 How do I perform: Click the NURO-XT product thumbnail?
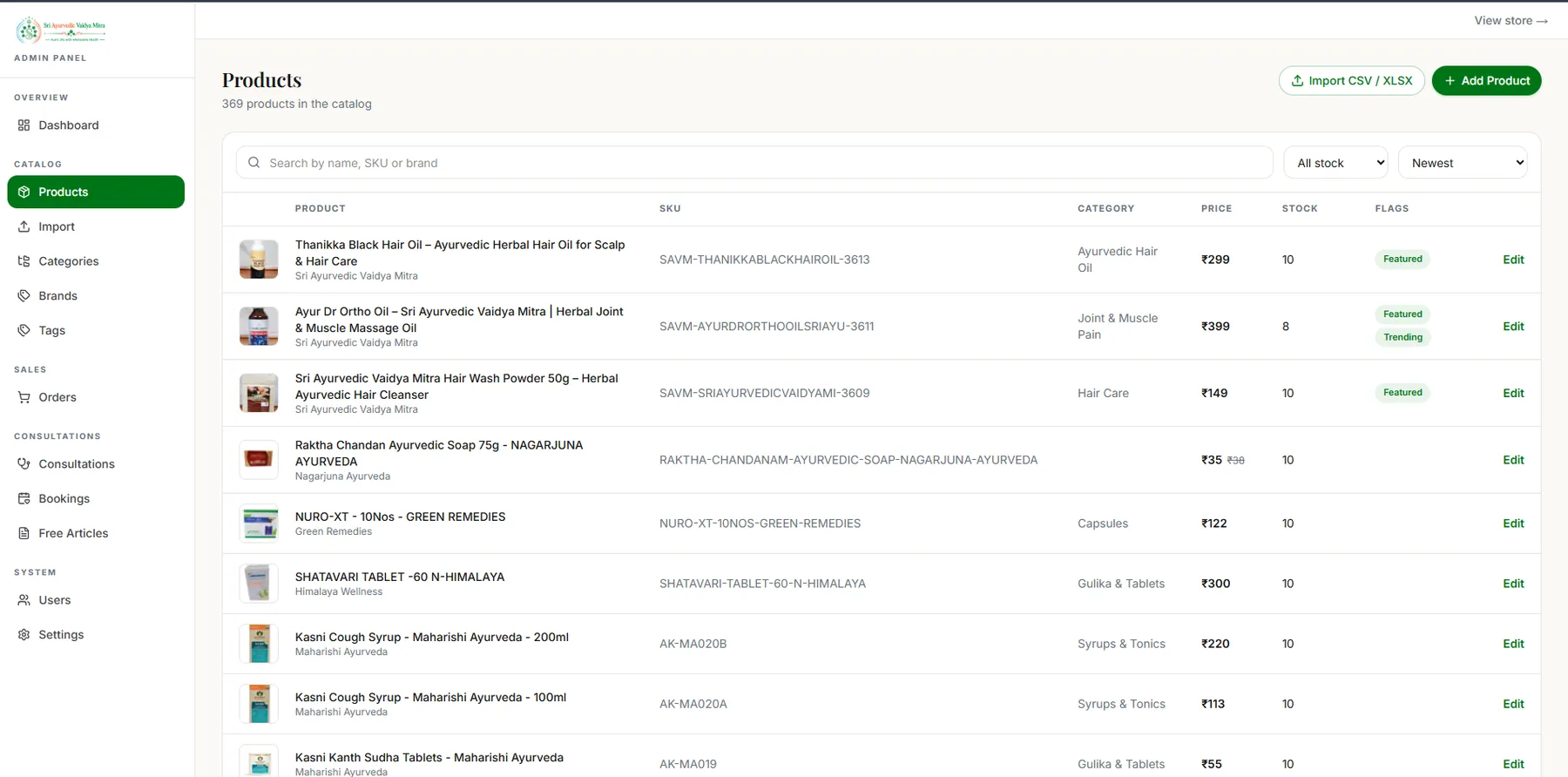259,524
